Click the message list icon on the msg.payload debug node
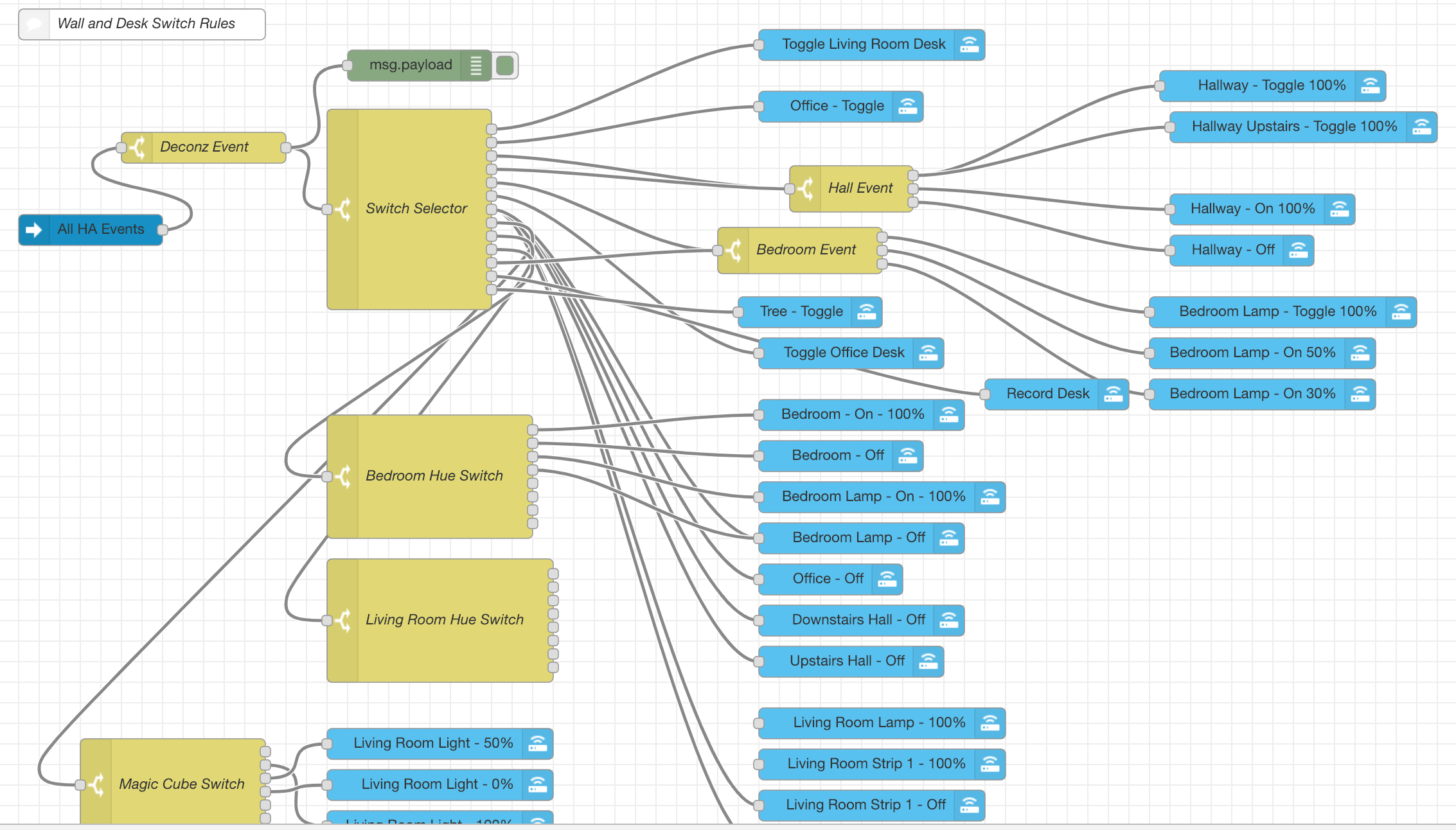This screenshot has width=1456, height=830. tap(475, 65)
